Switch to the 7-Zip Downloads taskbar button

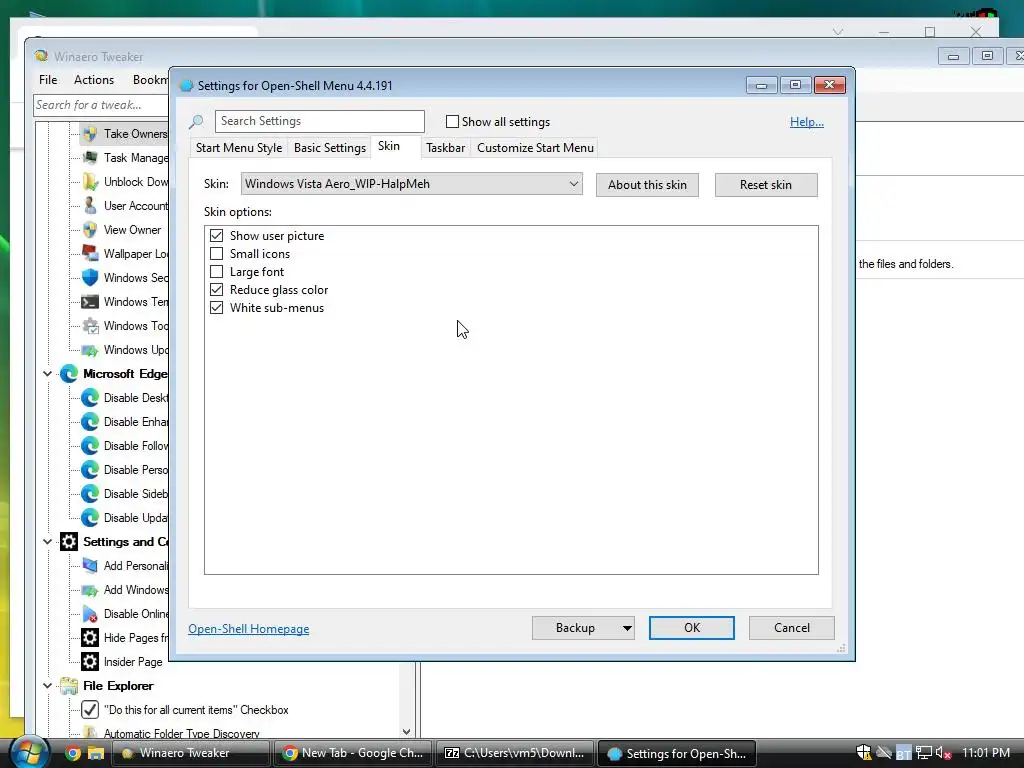[515, 753]
